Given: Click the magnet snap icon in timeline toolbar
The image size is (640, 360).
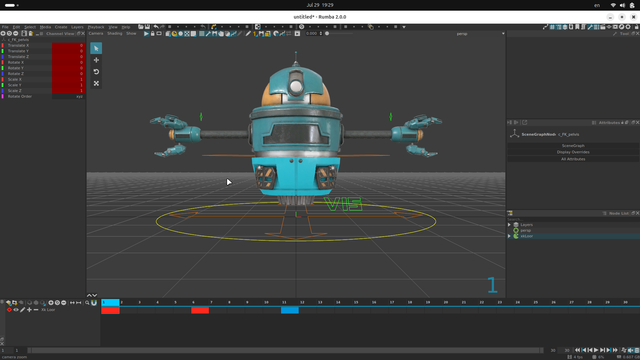Looking at the screenshot, I should 94,302.
